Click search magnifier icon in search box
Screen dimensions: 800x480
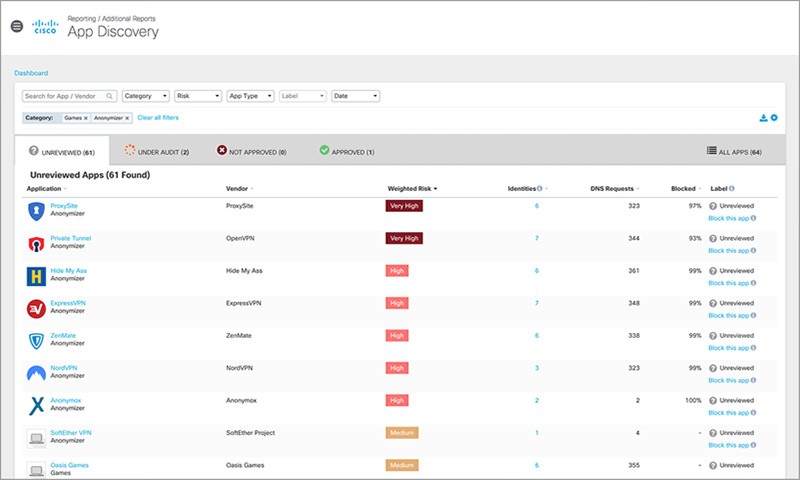[x=109, y=96]
